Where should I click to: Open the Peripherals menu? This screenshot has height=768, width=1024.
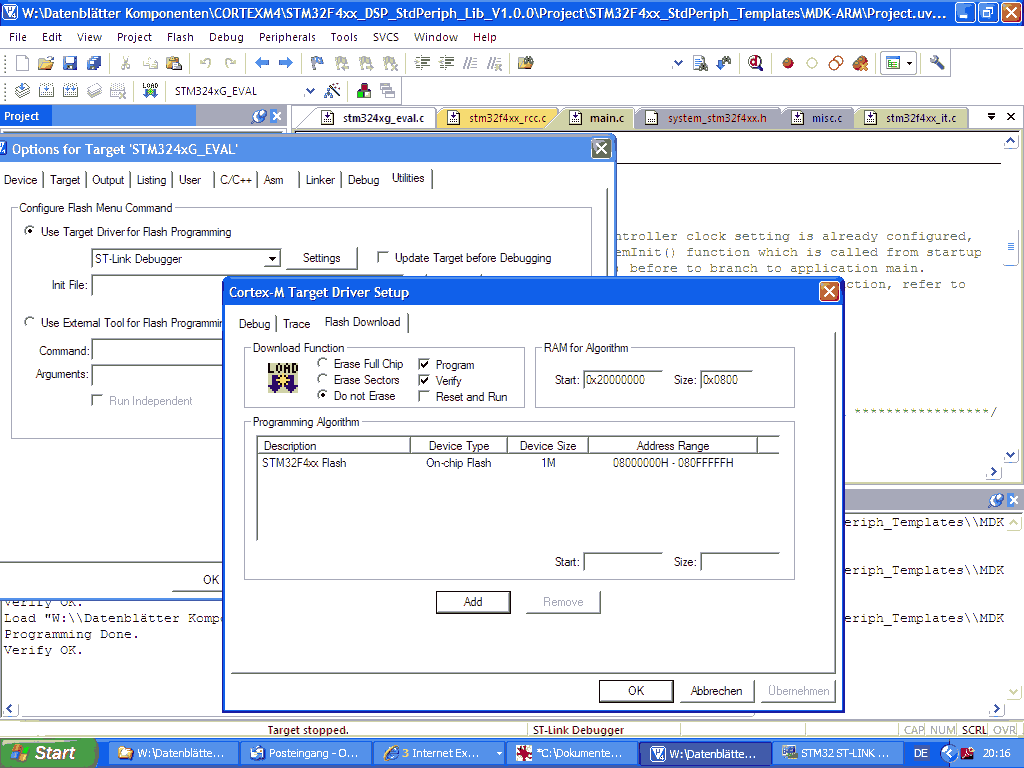pyautogui.click(x=287, y=37)
